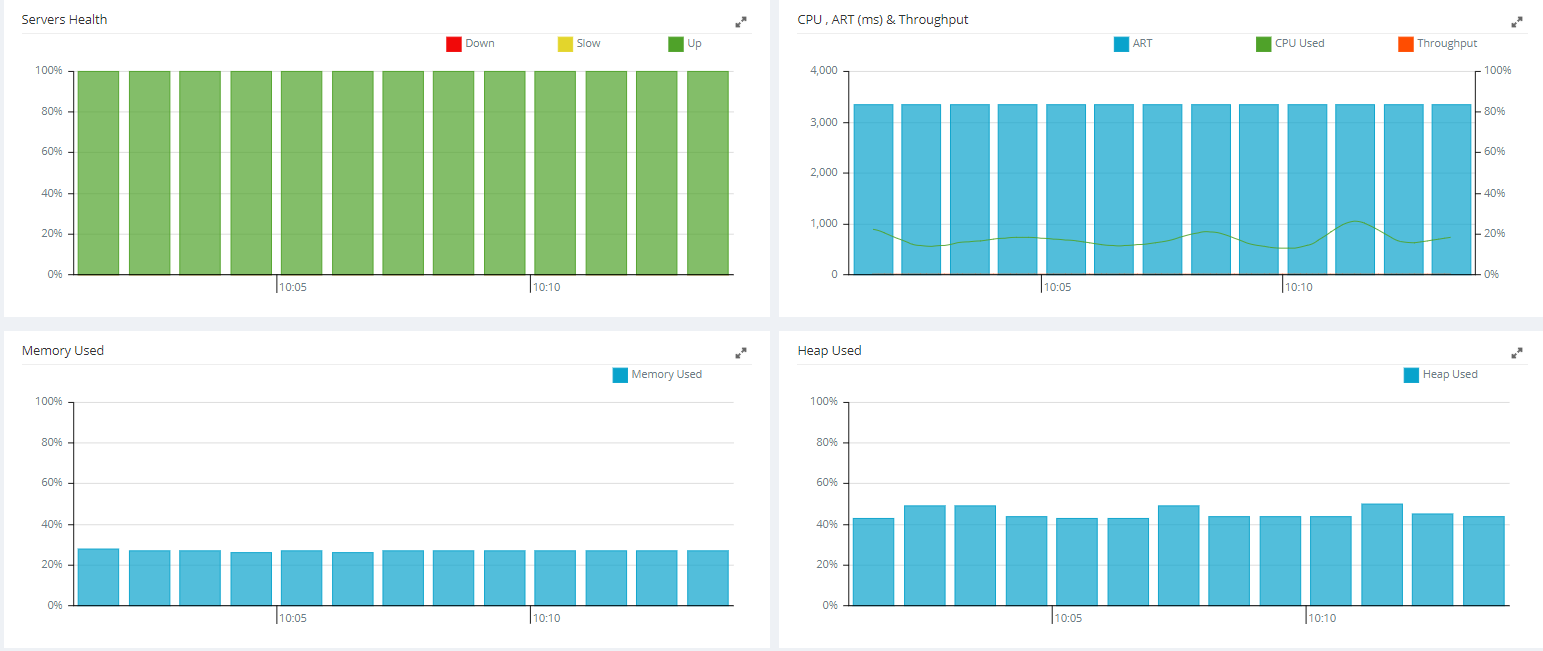This screenshot has height=651, width=1543.
Task: Expand the Servers Health chart to fullscreen
Action: 741,21
